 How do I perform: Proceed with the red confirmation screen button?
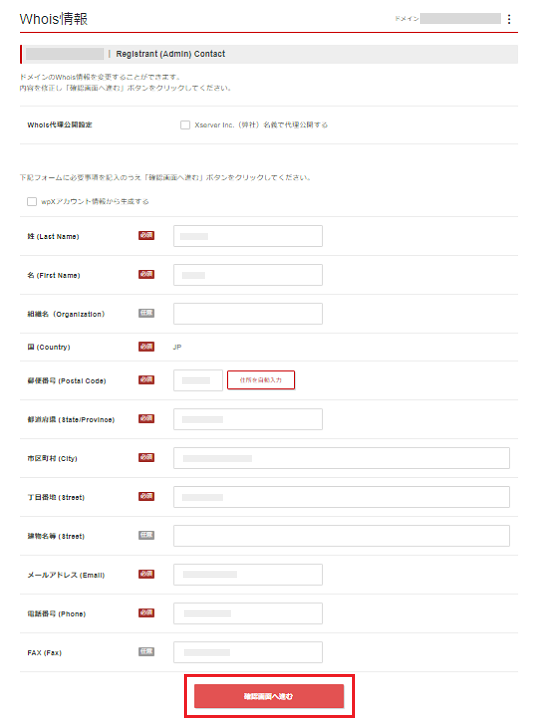tap(269, 696)
